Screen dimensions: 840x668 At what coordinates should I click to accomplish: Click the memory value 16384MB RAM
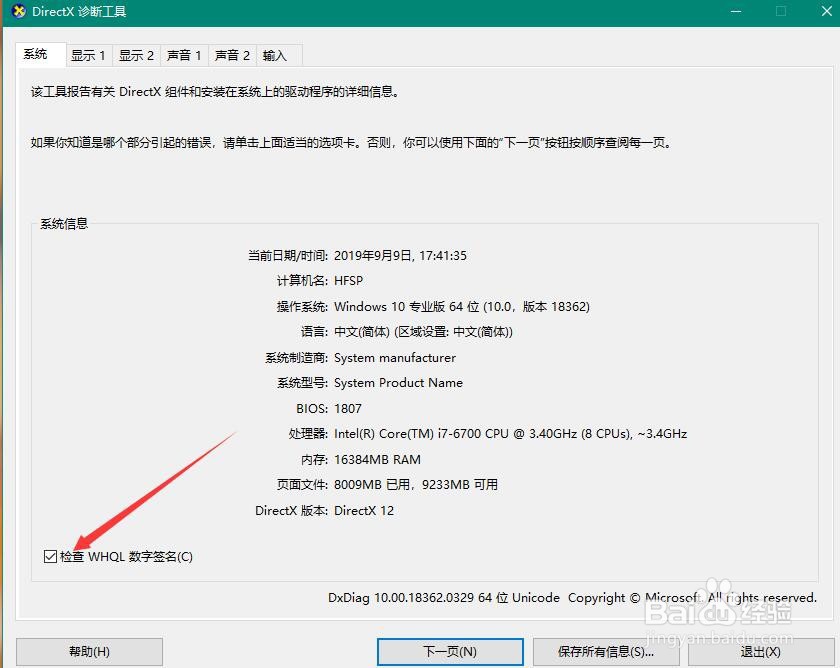pyautogui.click(x=377, y=460)
